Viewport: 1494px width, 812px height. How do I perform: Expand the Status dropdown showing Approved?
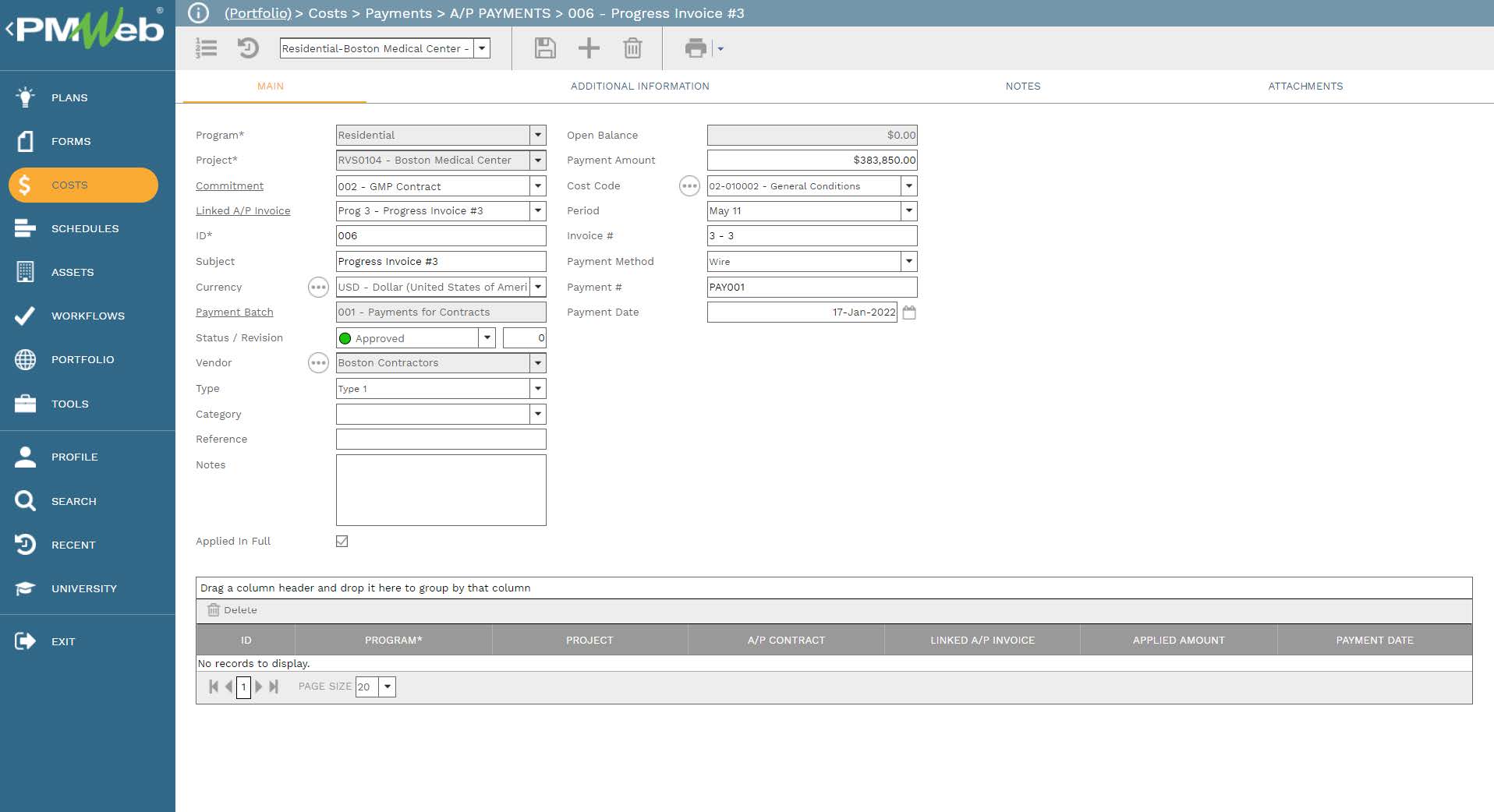[x=487, y=337]
